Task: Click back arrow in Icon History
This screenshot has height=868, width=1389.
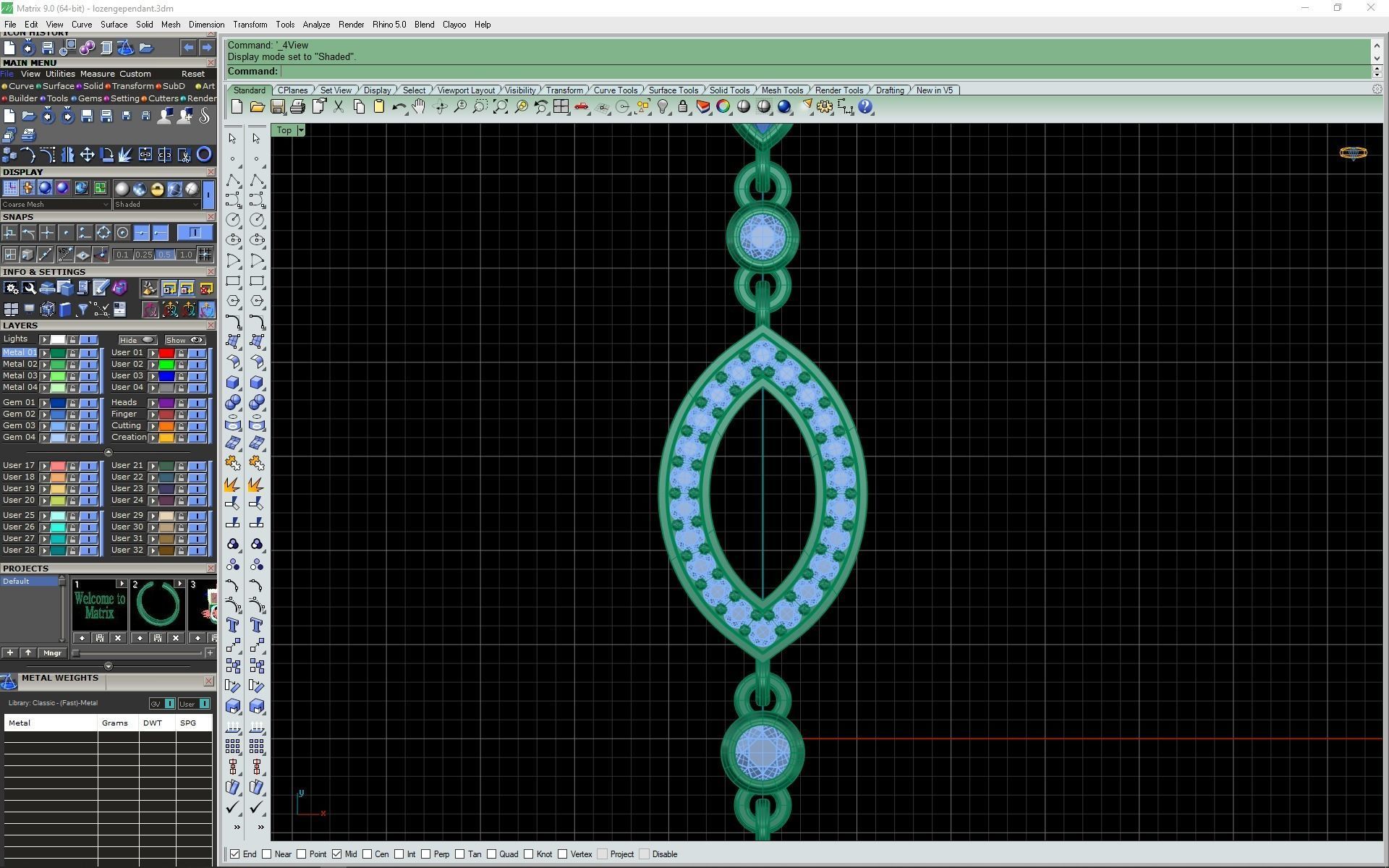Action: point(188,48)
